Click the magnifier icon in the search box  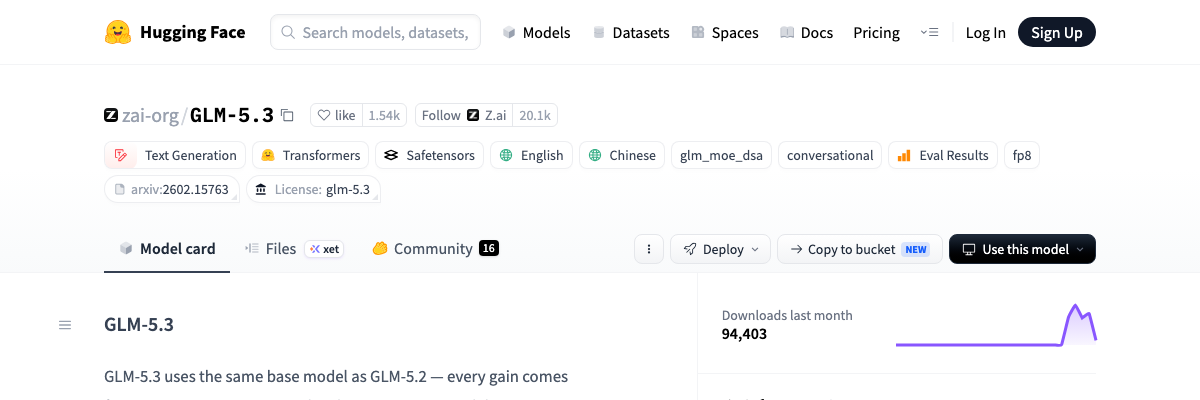click(288, 32)
